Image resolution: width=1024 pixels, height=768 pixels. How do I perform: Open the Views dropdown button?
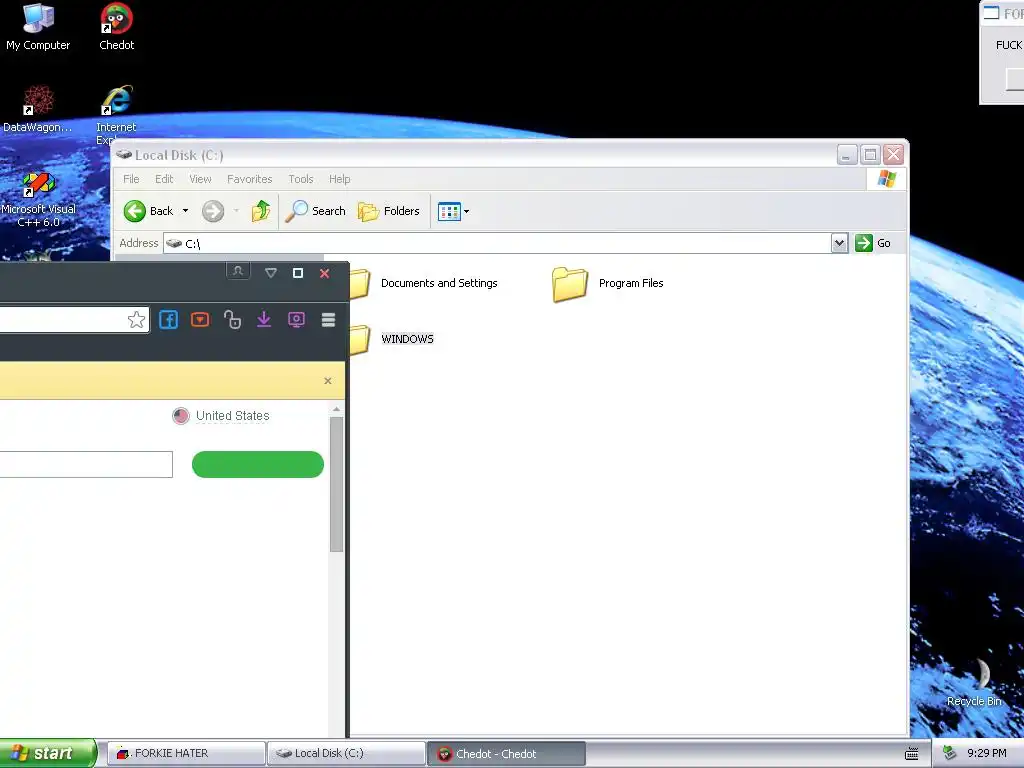pos(453,211)
